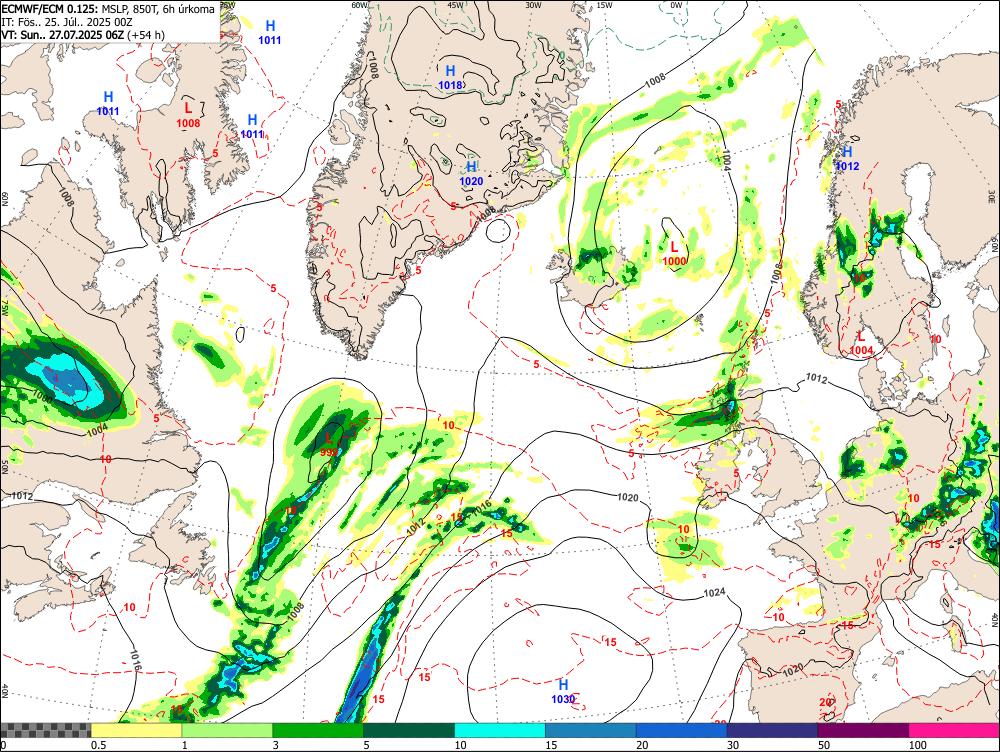Click the grey checkered 0–0.5 legend swatch

coord(45,730)
